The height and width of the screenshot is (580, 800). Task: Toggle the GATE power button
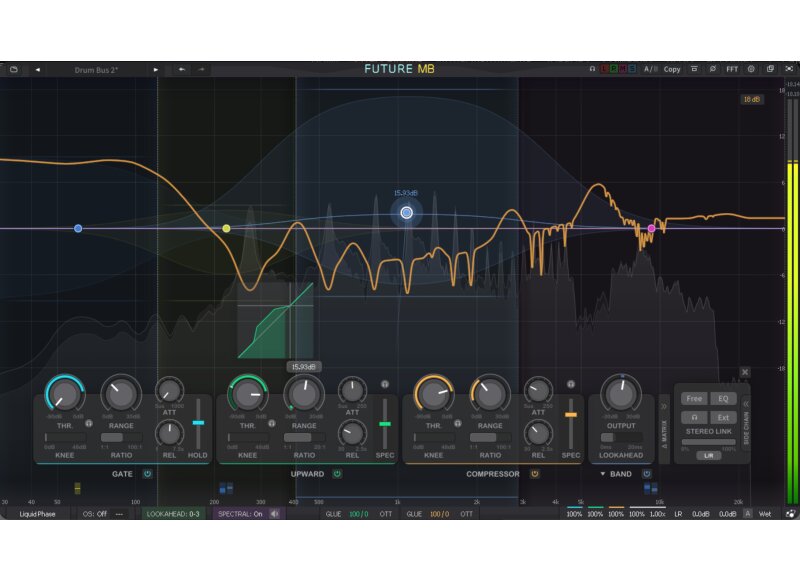[x=147, y=474]
